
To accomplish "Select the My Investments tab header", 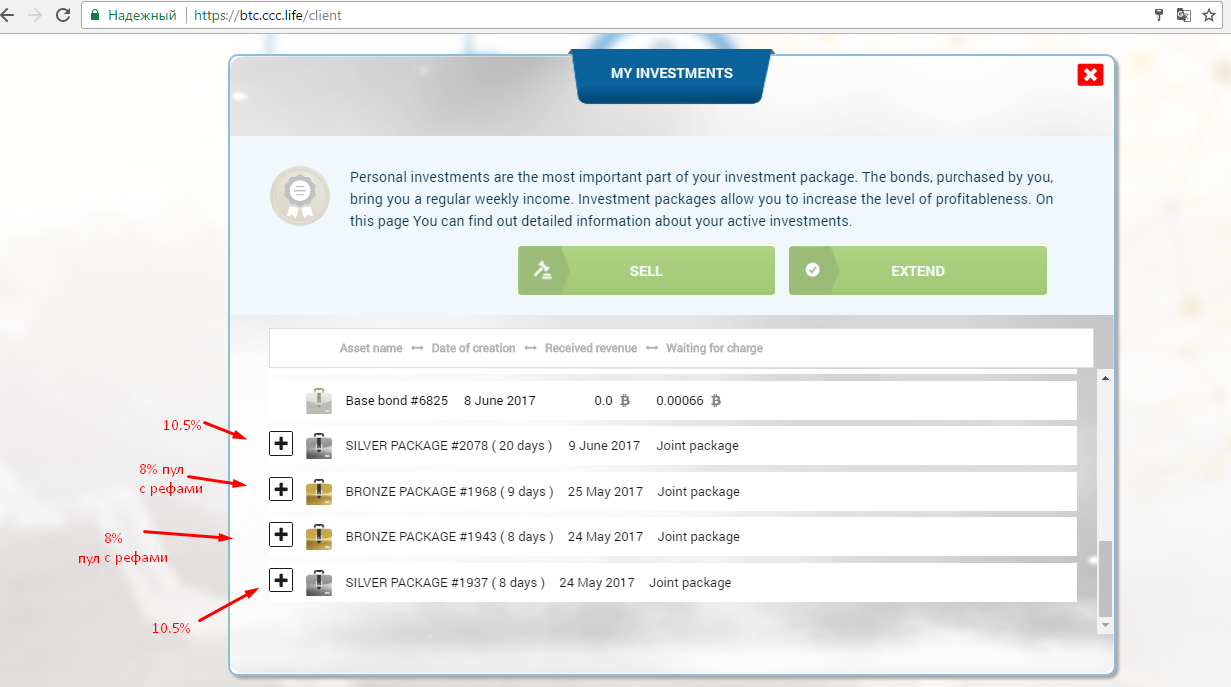I will tap(671, 74).
